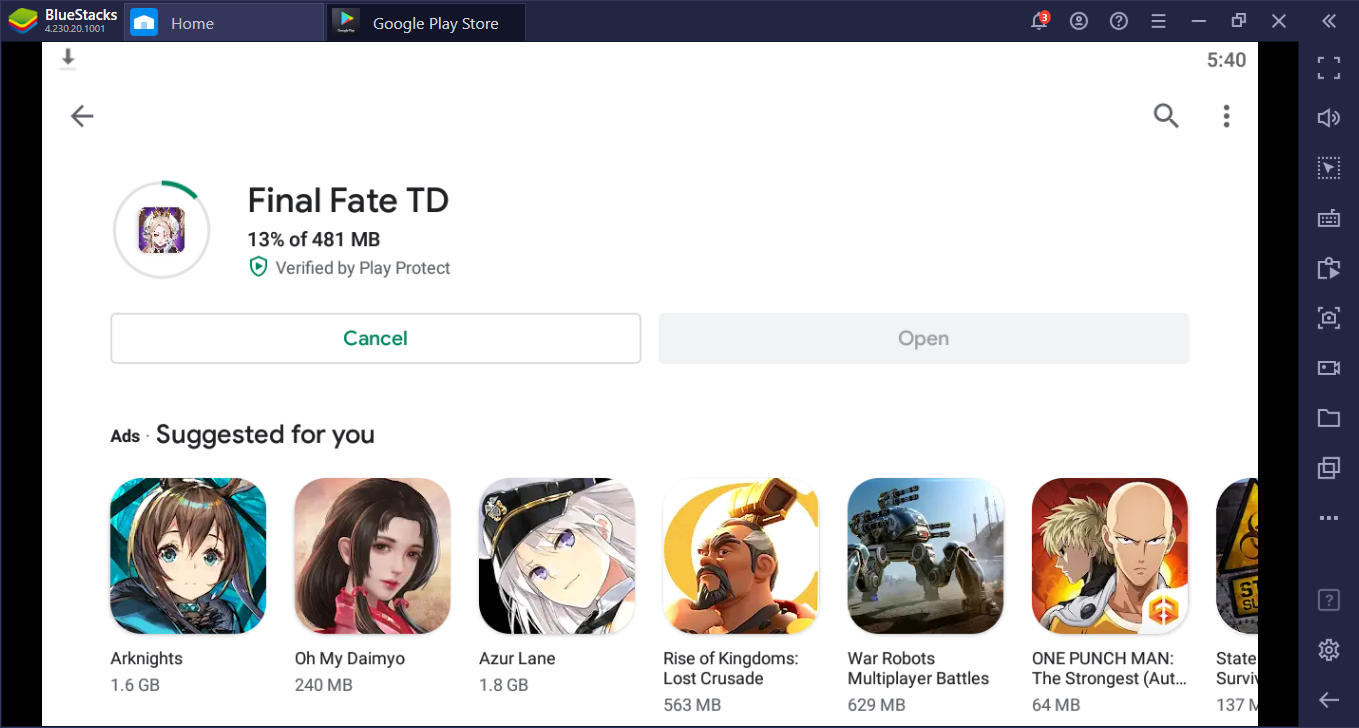Open the sidebar media folder
1359x728 pixels.
[x=1328, y=418]
